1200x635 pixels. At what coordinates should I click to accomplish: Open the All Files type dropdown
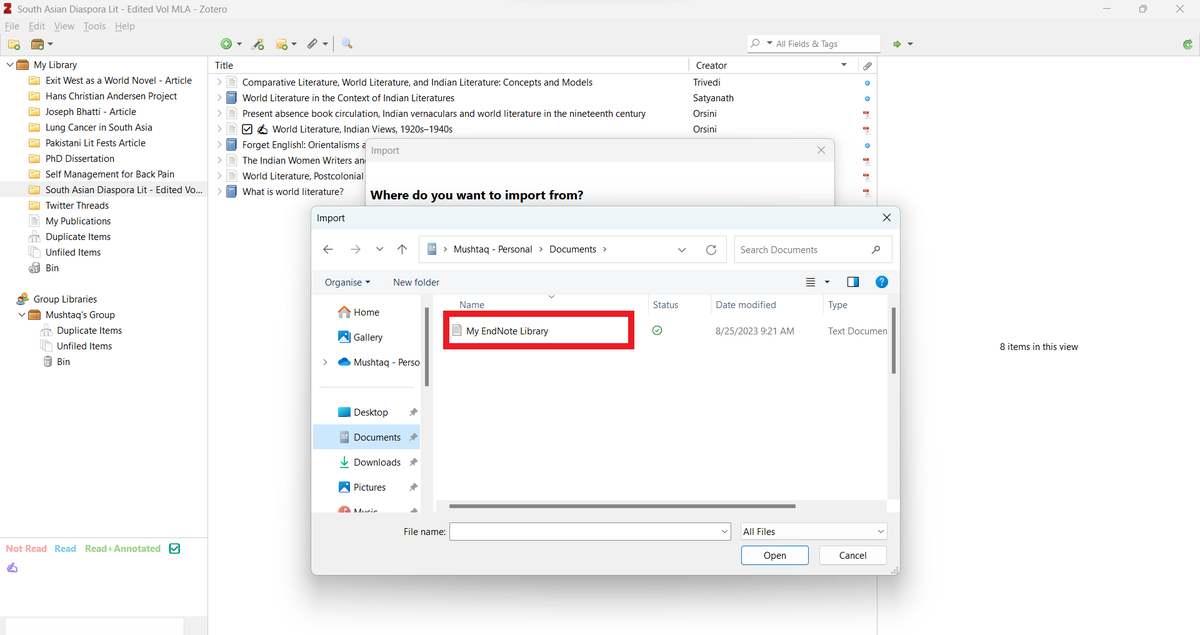[x=813, y=532]
